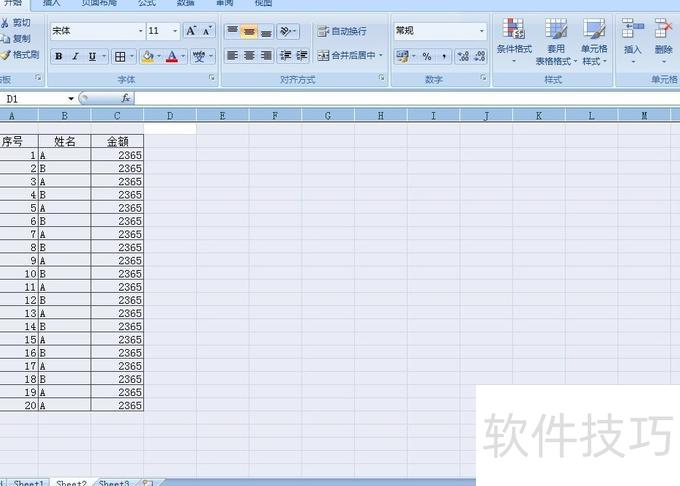Insert new worksheet tab icon
This screenshot has width=680, height=486.
pos(148,483)
